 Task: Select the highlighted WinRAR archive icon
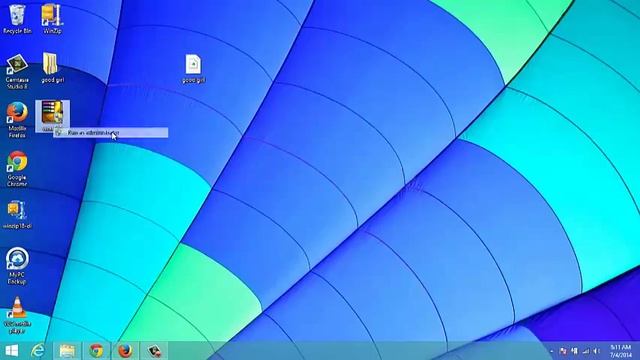click(52, 116)
